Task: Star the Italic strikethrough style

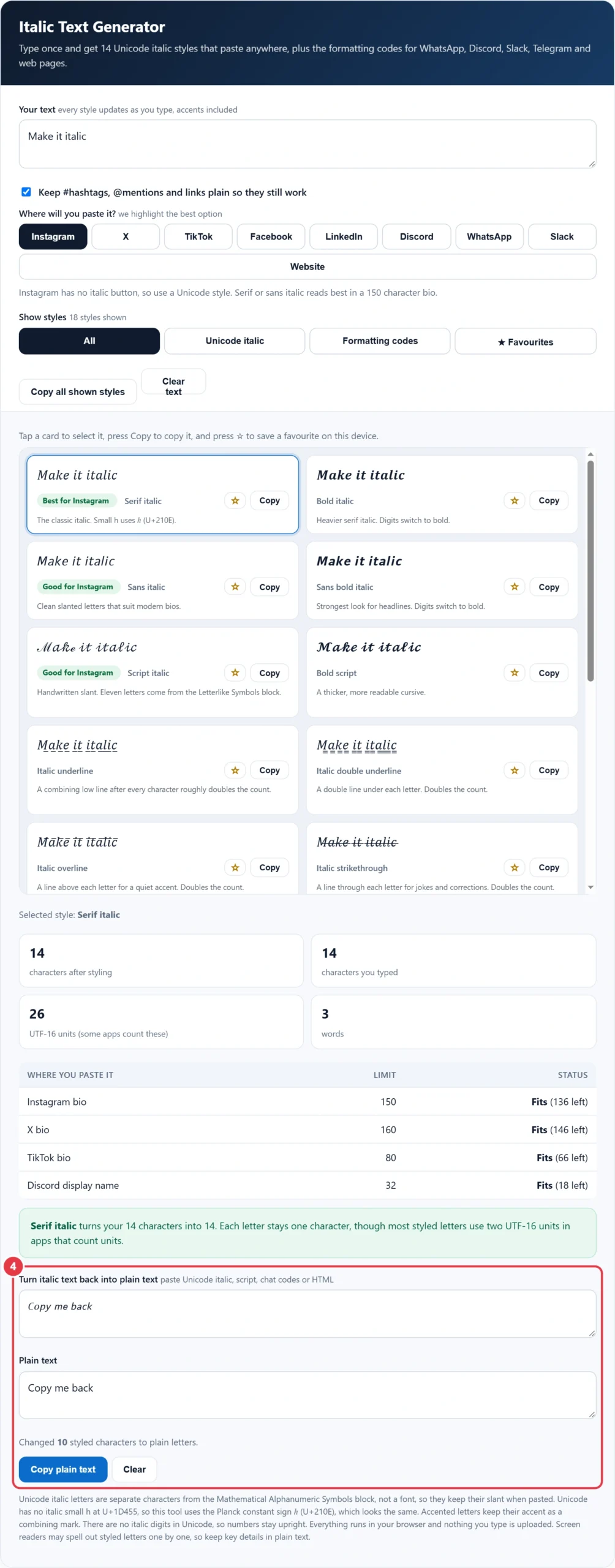Action: tap(515, 867)
